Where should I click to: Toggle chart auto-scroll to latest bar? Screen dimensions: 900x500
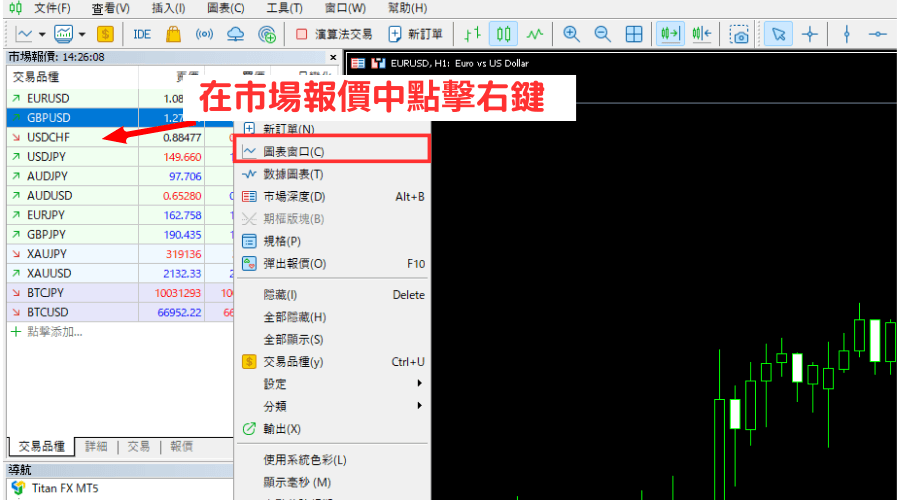668,34
